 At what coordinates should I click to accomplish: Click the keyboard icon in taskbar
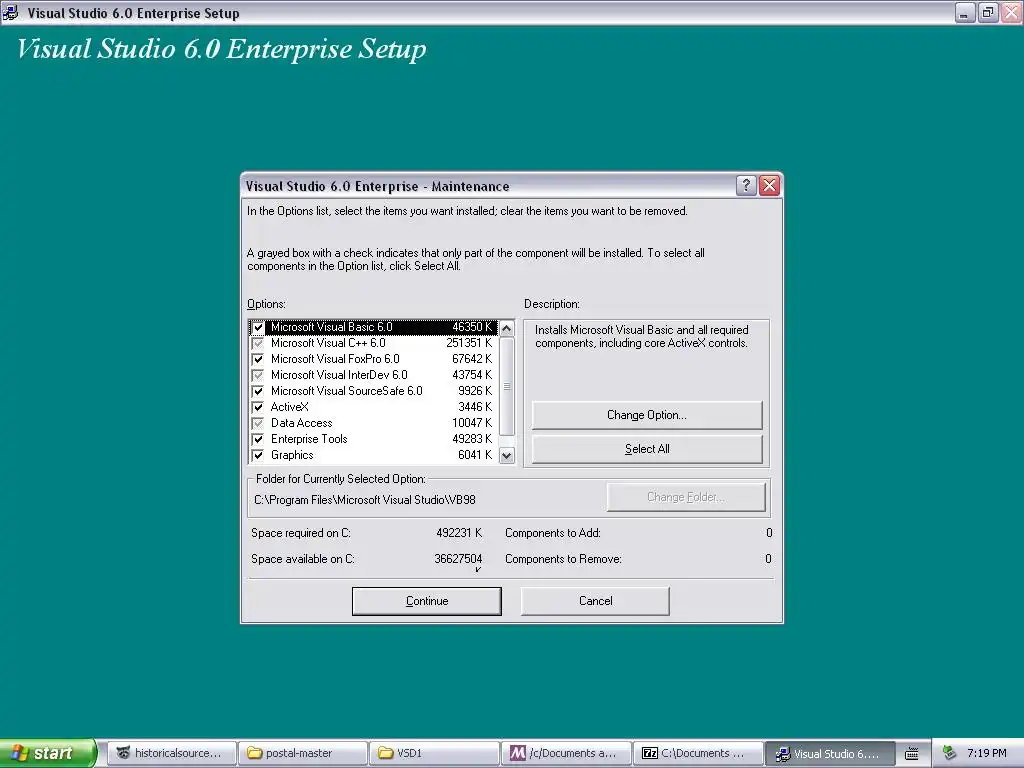912,754
